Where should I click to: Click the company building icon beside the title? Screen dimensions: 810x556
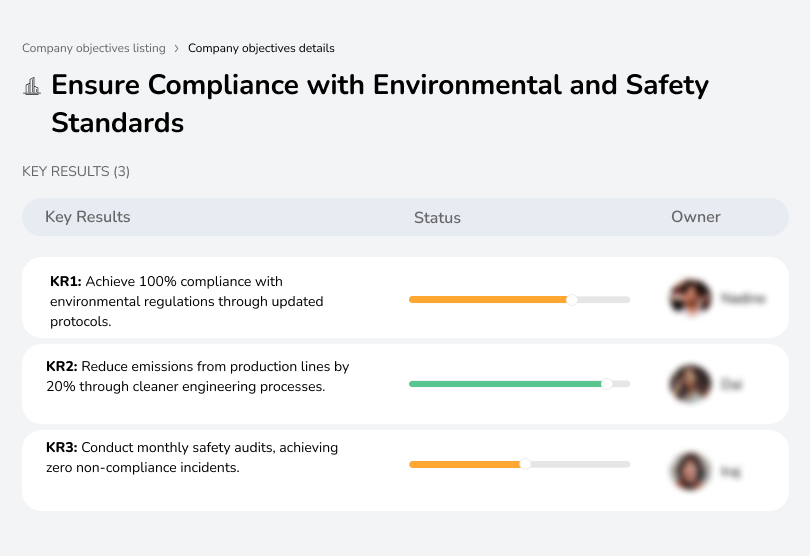32,86
